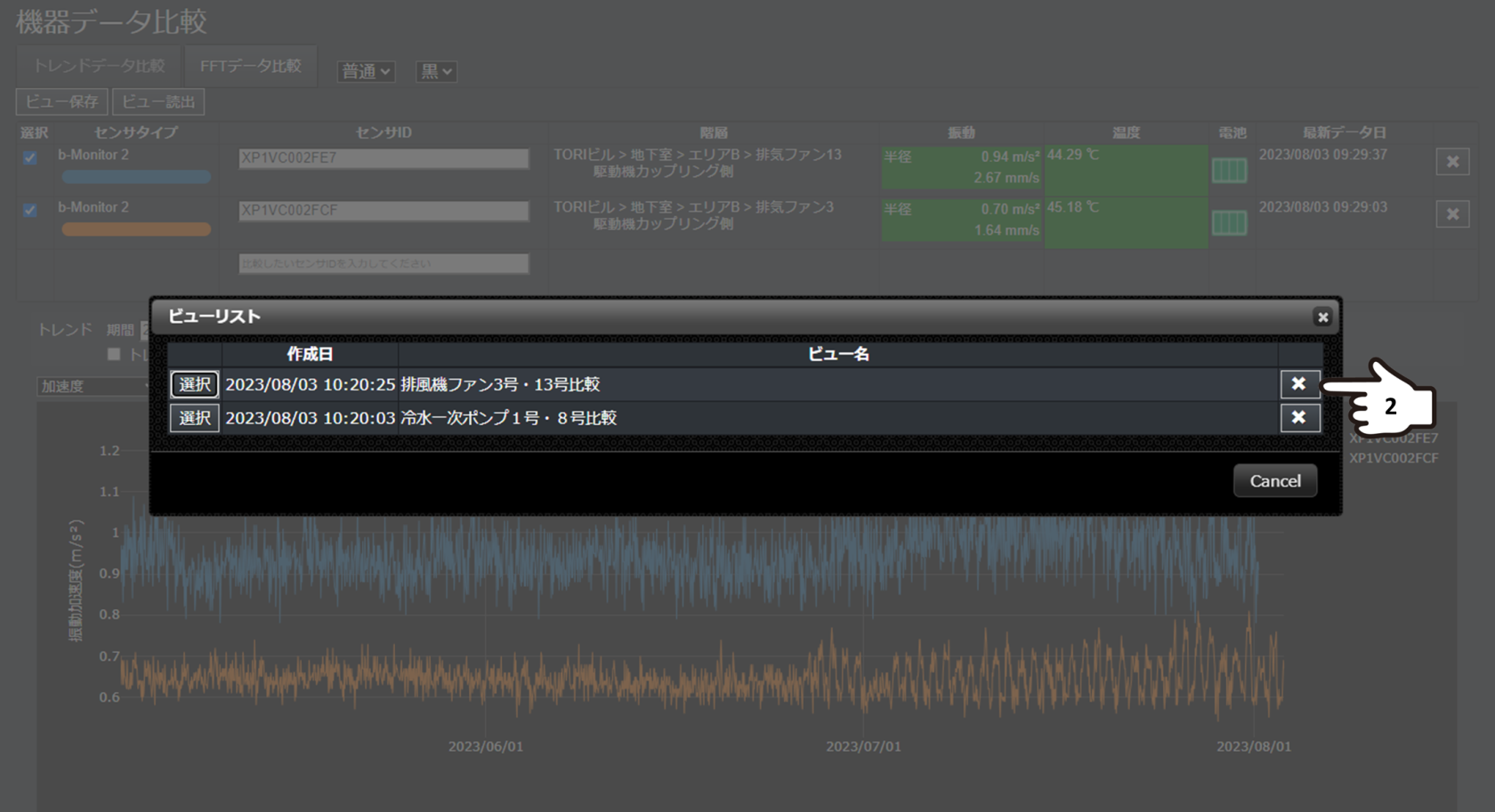The height and width of the screenshot is (812, 1495).
Task: Click the blue color bar for XP1VC002FE7
Action: 136,177
